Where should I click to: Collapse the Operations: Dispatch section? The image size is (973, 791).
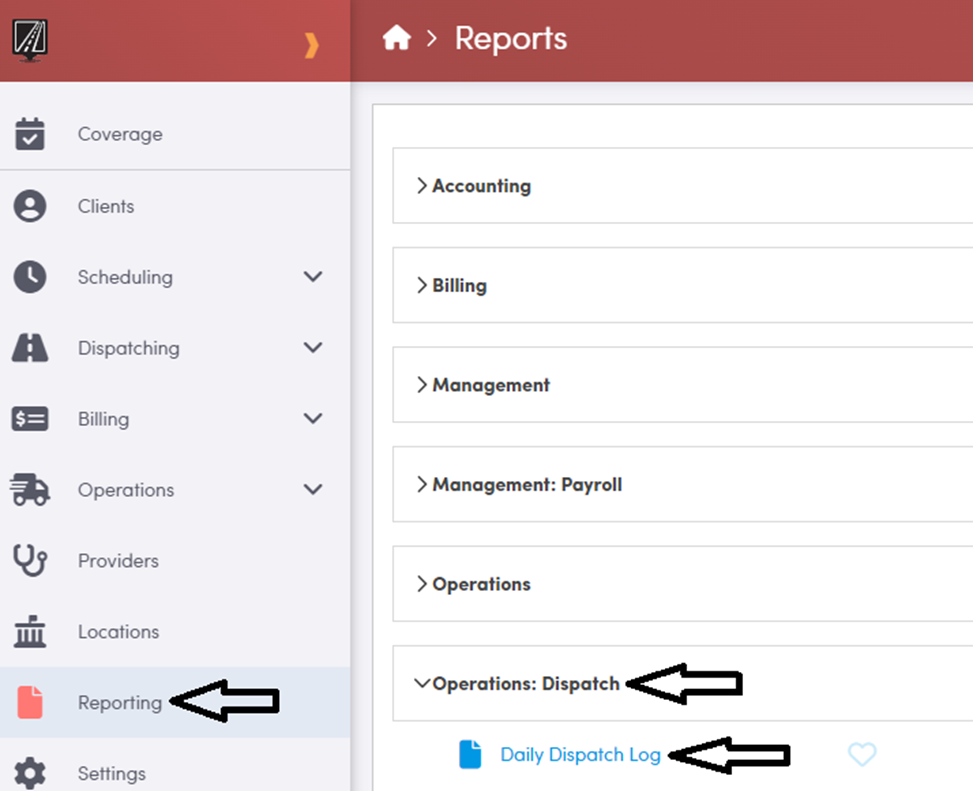pos(525,684)
